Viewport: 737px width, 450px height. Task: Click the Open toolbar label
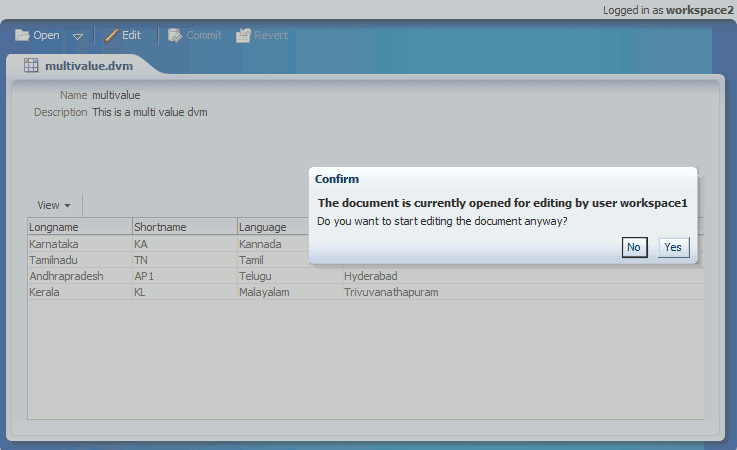(x=46, y=35)
